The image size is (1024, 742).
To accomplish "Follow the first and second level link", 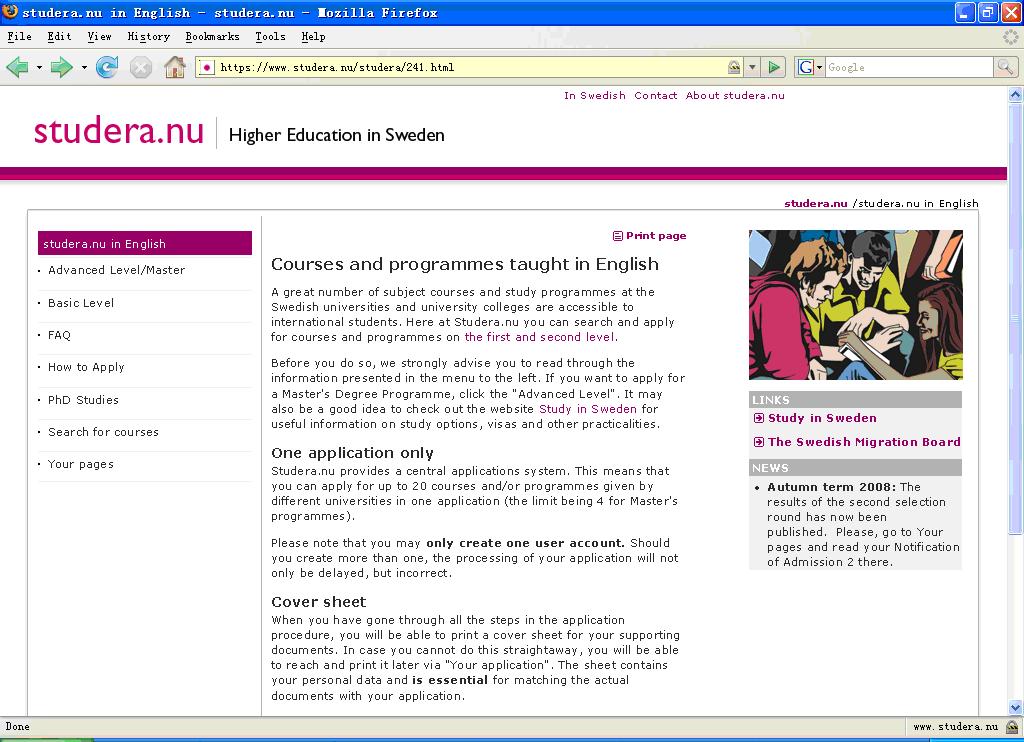I will point(541,337).
